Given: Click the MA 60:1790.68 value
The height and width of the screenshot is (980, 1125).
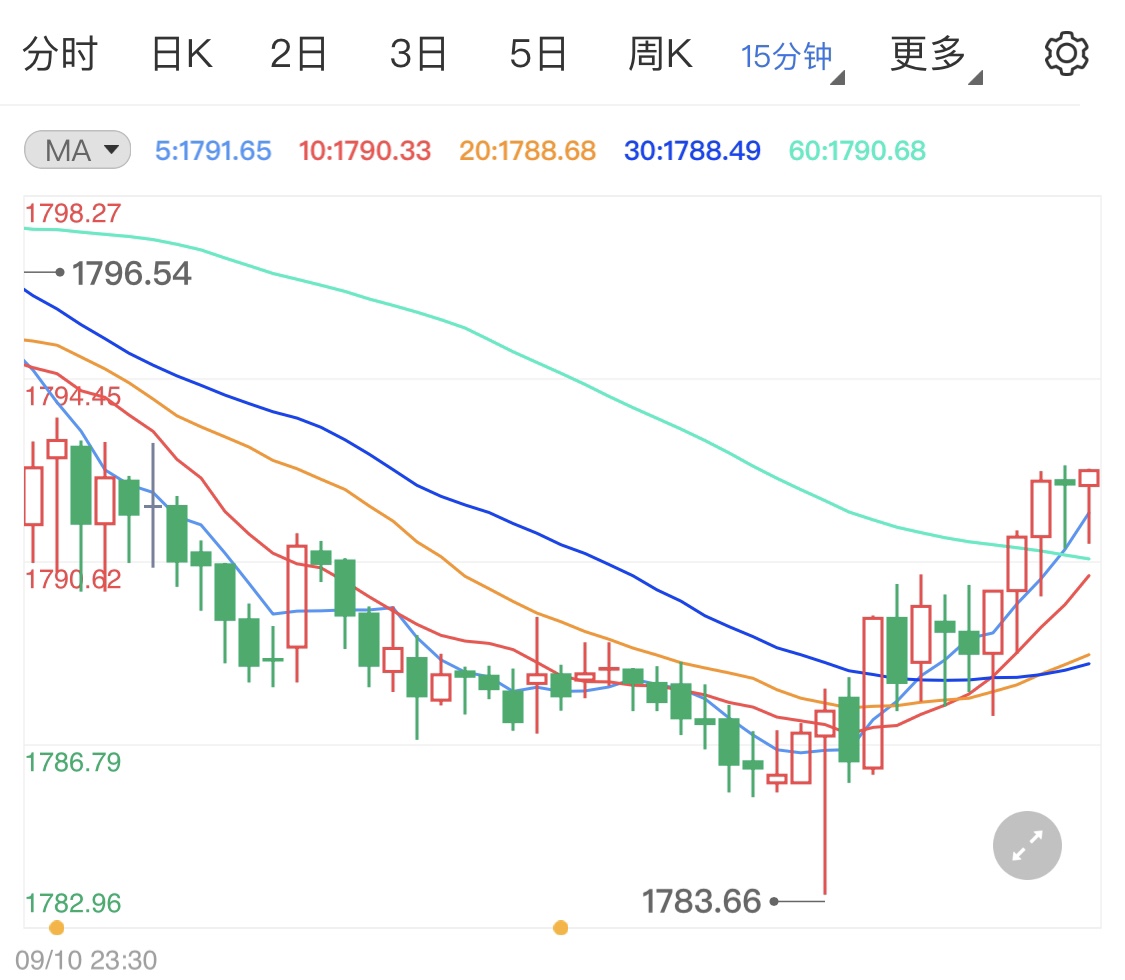Looking at the screenshot, I should [x=857, y=151].
